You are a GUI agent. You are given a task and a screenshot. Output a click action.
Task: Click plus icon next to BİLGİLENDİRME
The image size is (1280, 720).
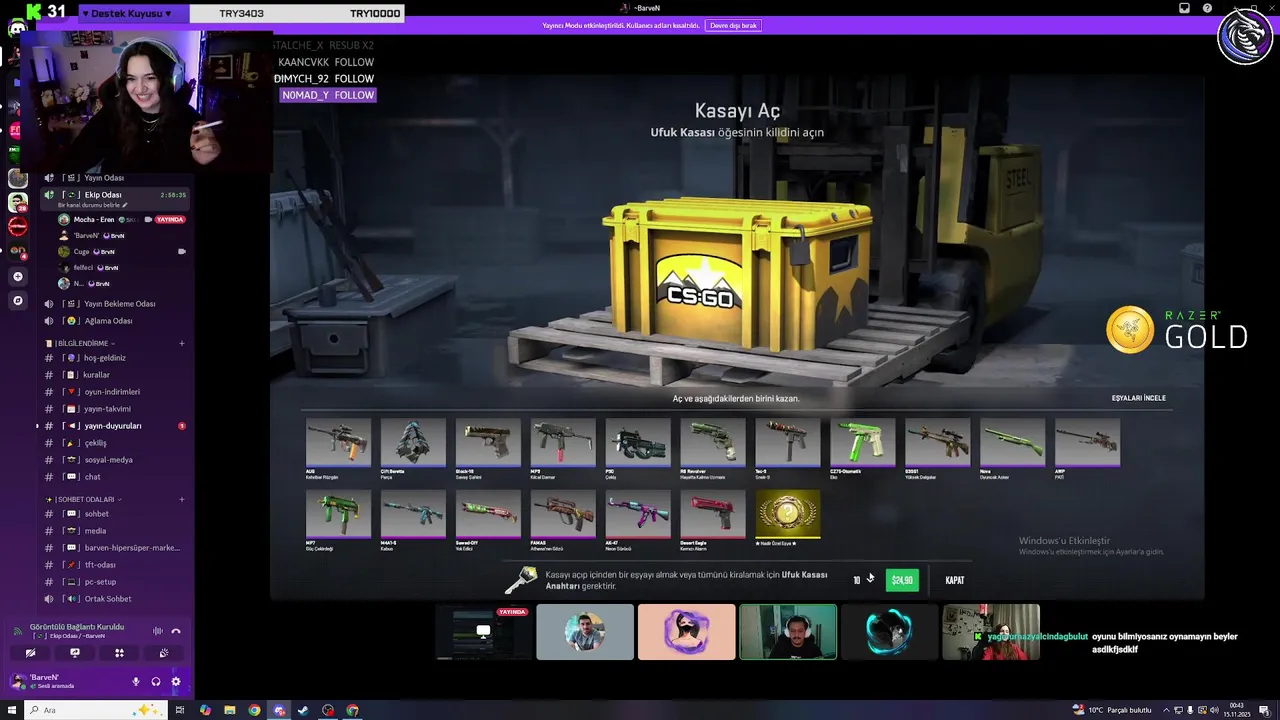click(182, 343)
